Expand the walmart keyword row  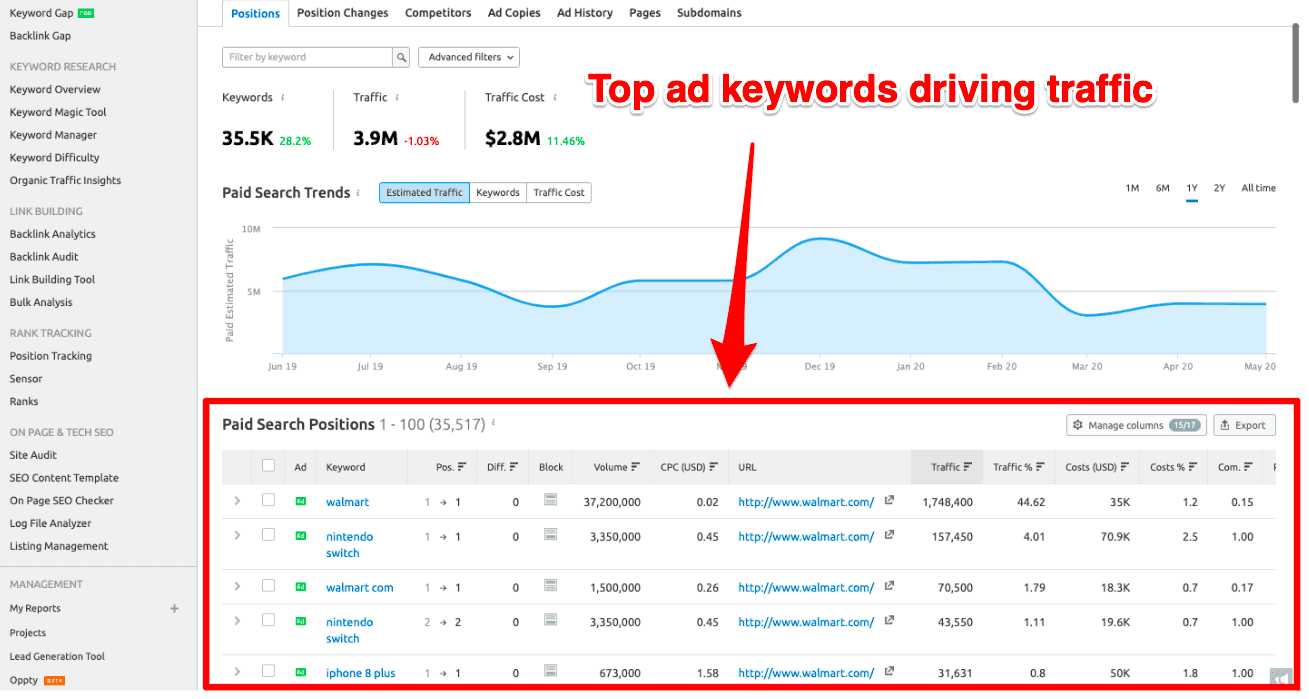click(237, 501)
